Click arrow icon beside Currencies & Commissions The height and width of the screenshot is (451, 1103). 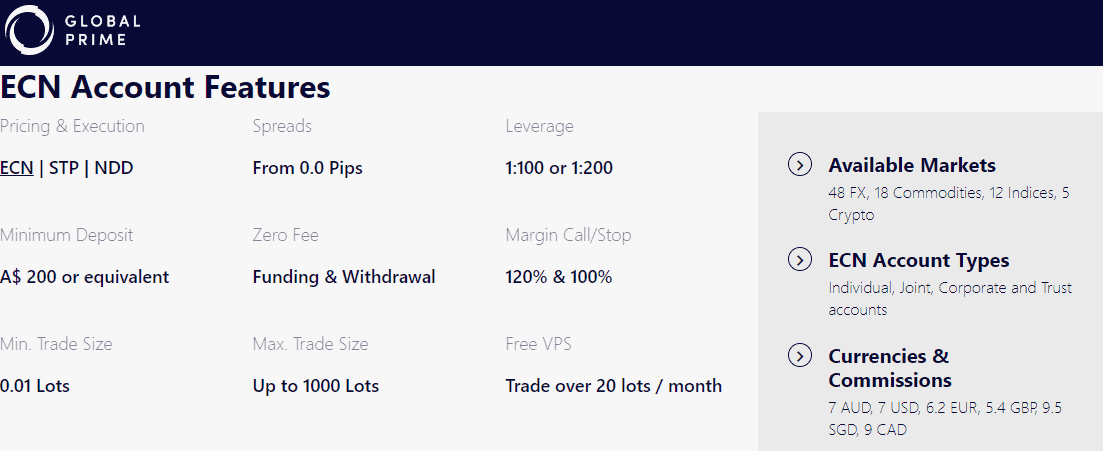point(800,356)
